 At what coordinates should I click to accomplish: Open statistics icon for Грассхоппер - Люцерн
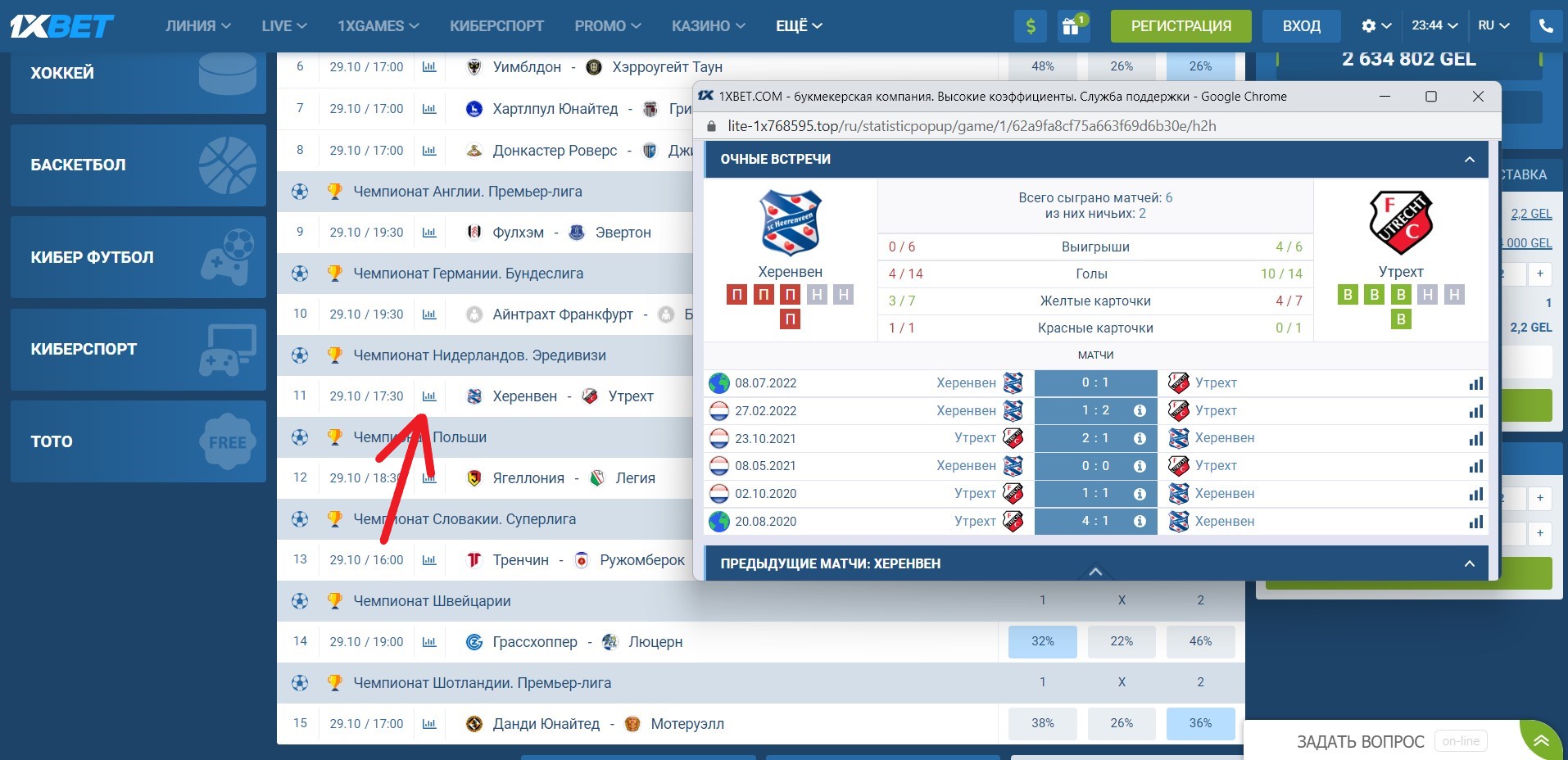pos(429,642)
